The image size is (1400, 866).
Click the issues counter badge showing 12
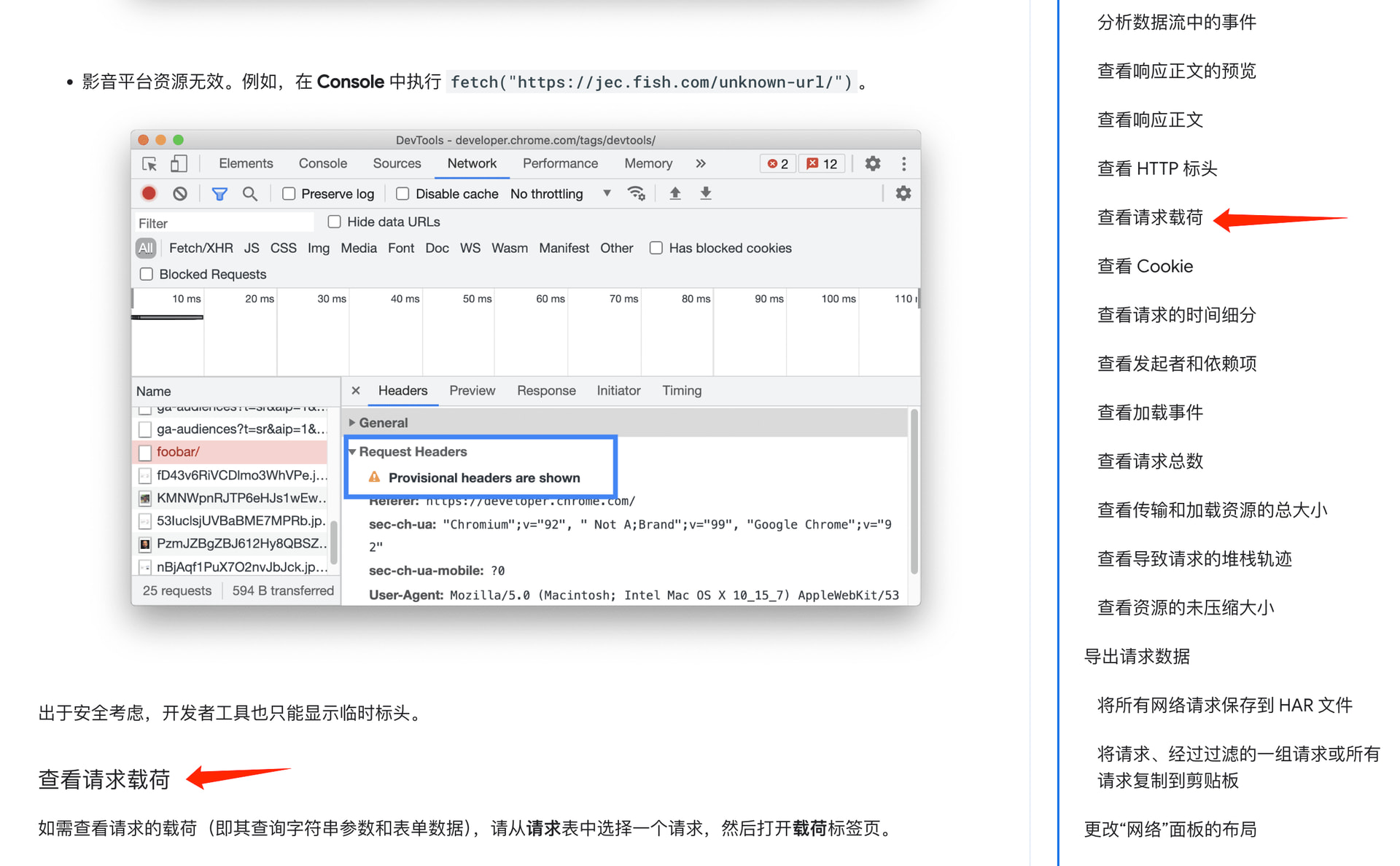click(822, 164)
